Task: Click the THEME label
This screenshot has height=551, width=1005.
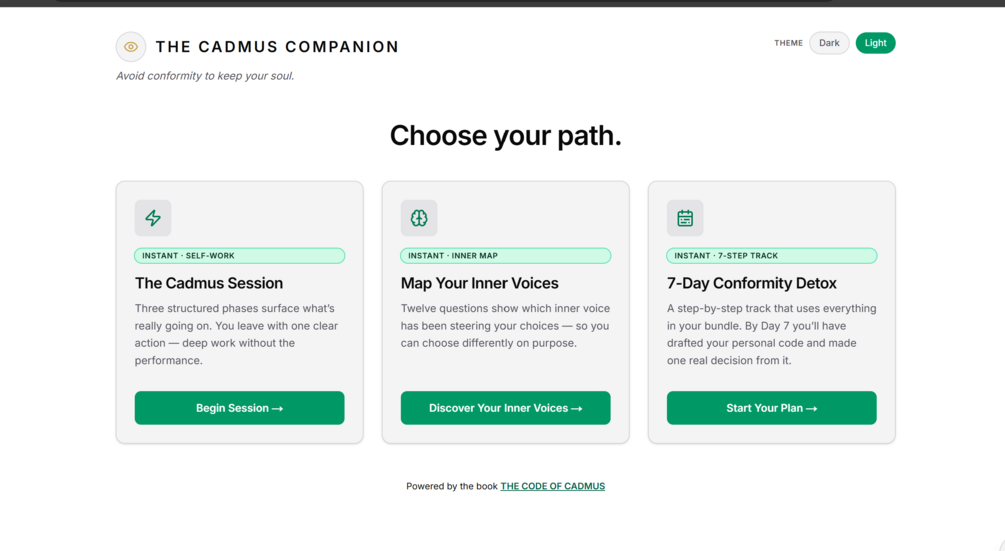Action: click(788, 43)
